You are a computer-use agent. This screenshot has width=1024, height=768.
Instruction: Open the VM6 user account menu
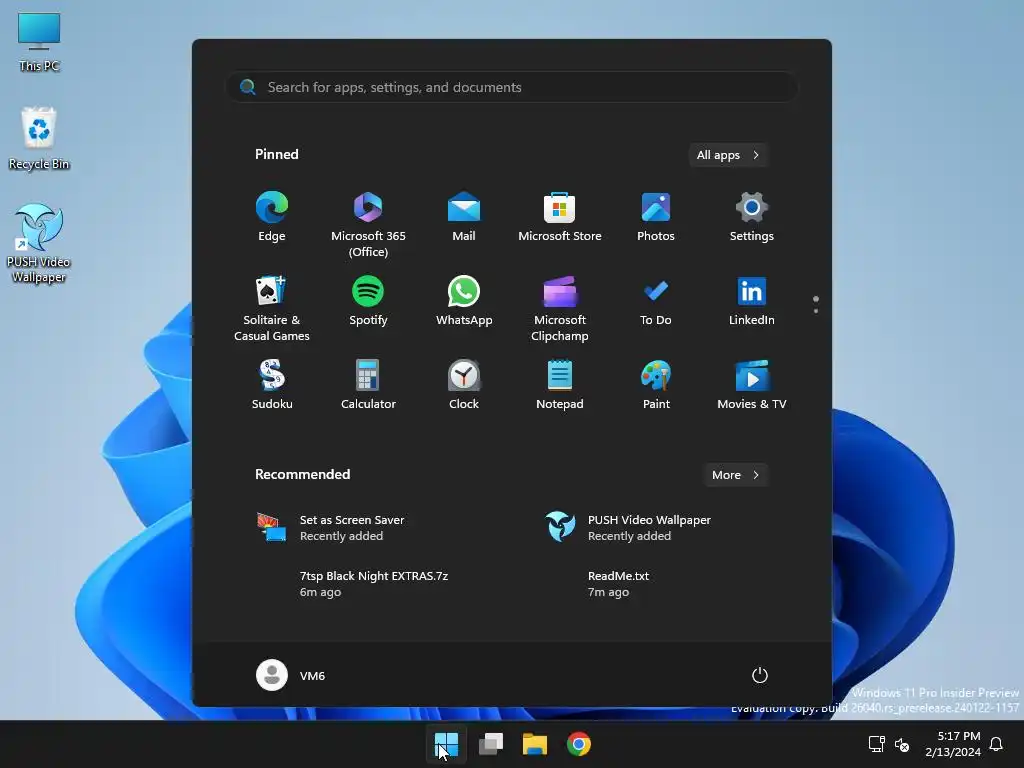[291, 675]
